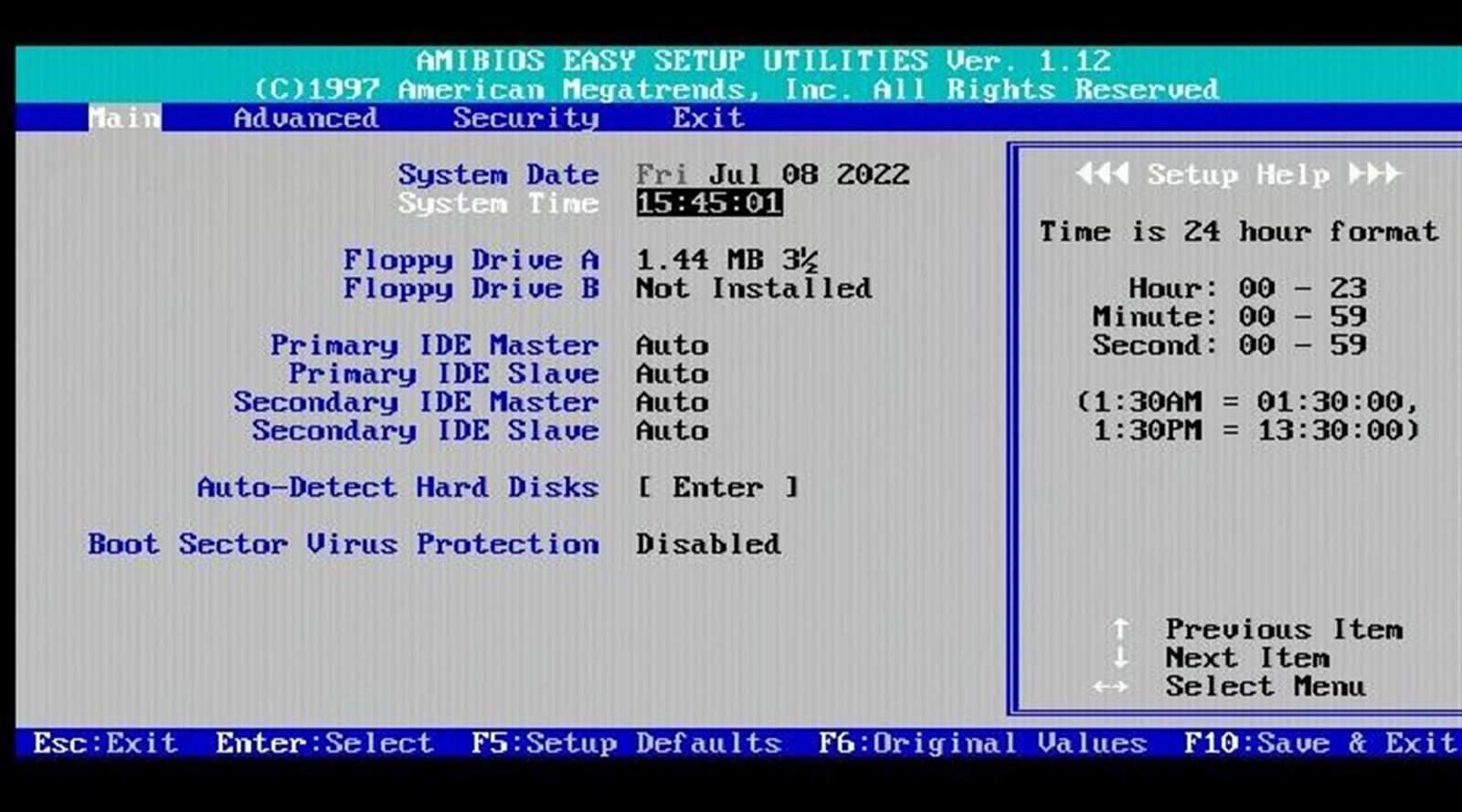Click F5 Setup Defaults in footer
This screenshot has height=812, width=1462.
(626, 743)
